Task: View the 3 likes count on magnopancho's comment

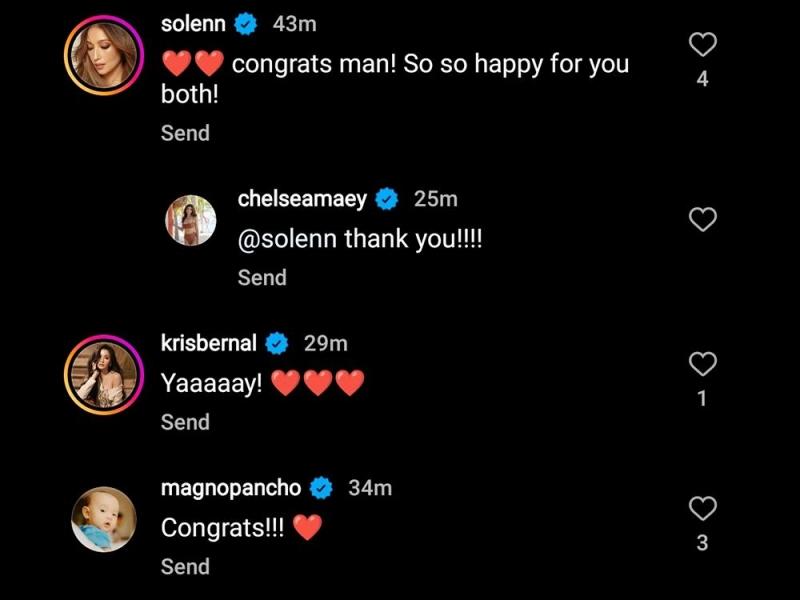Action: pyautogui.click(x=702, y=543)
